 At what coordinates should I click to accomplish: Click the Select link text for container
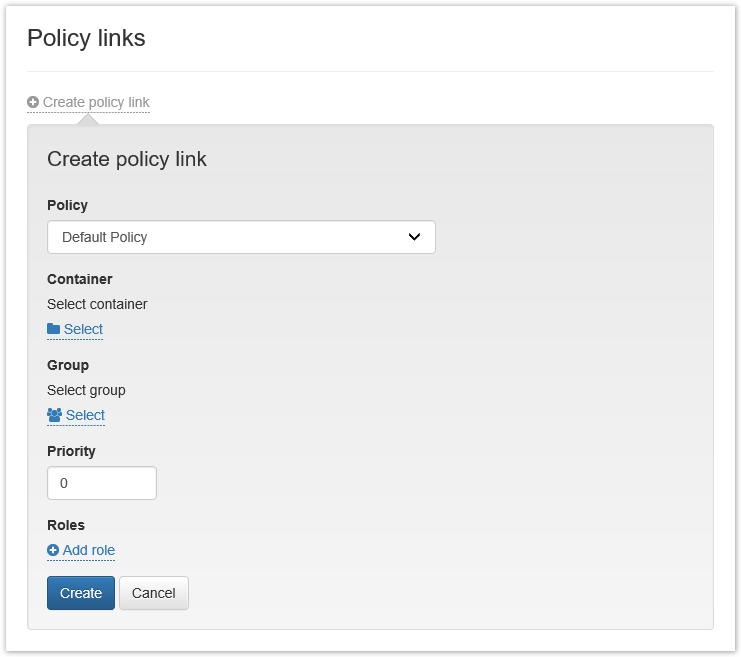point(83,329)
